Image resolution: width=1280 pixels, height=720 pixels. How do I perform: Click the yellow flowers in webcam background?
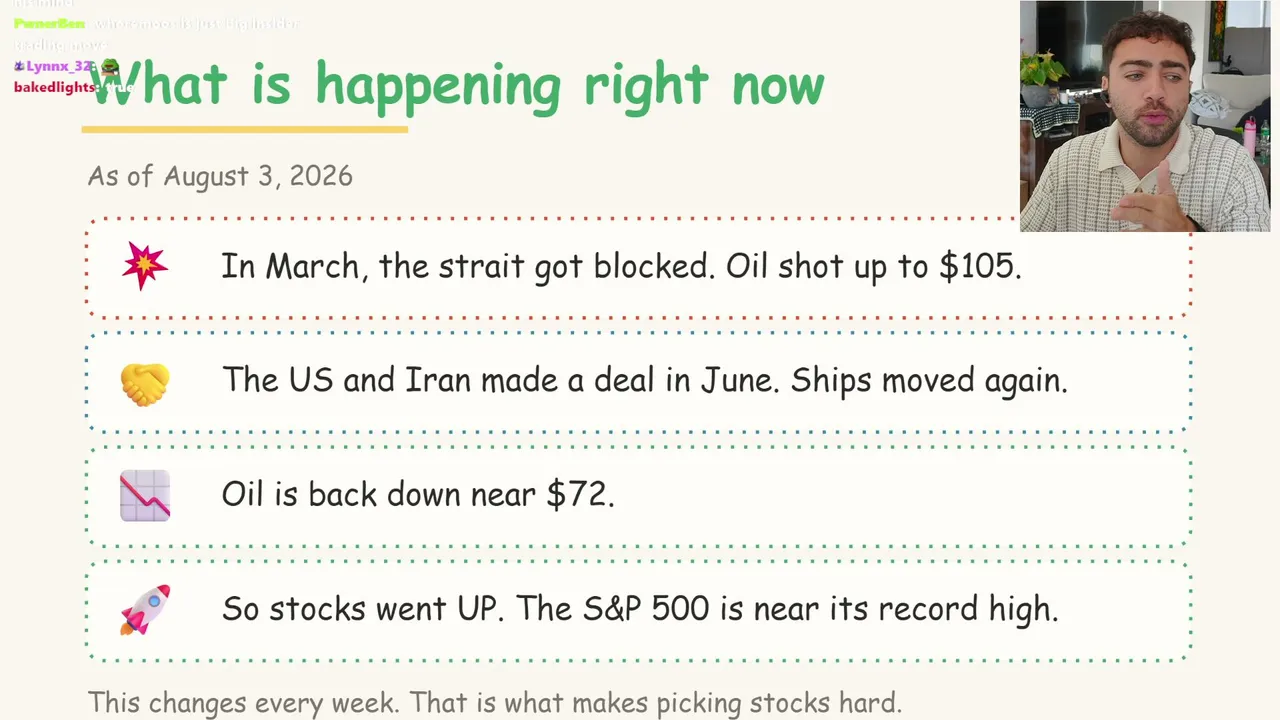(x=1043, y=68)
